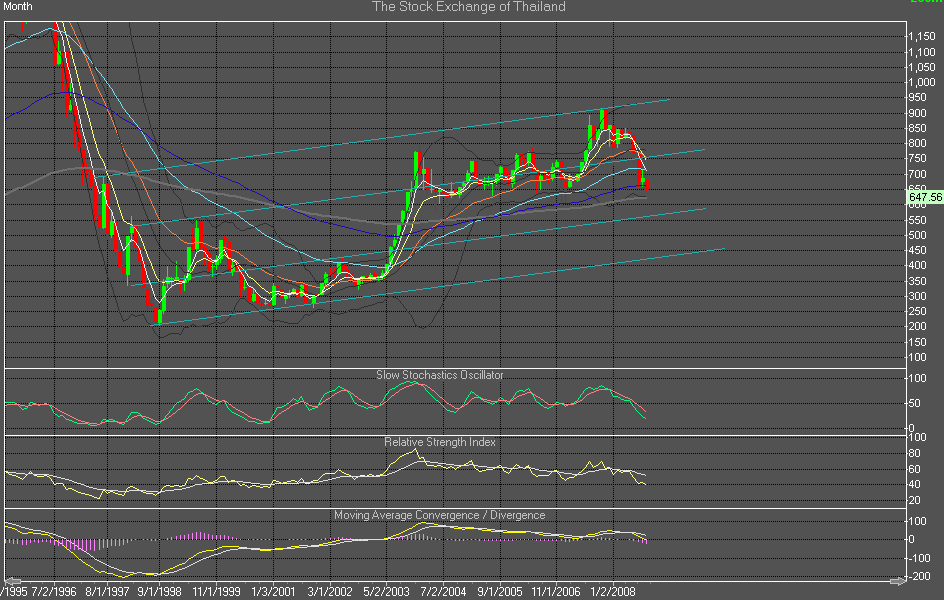The width and height of the screenshot is (944, 600).
Task: Click the 3/1/2002 date label
Action: [x=330, y=592]
